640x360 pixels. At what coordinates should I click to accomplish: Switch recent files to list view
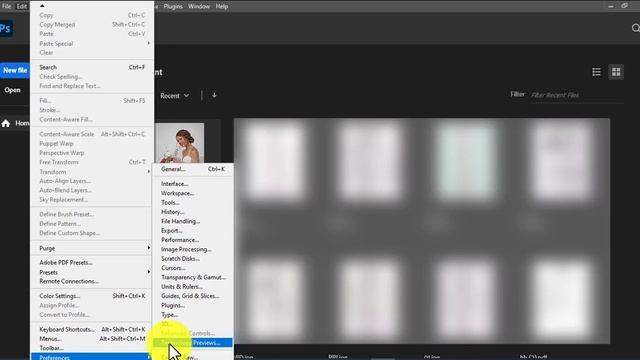coord(596,72)
